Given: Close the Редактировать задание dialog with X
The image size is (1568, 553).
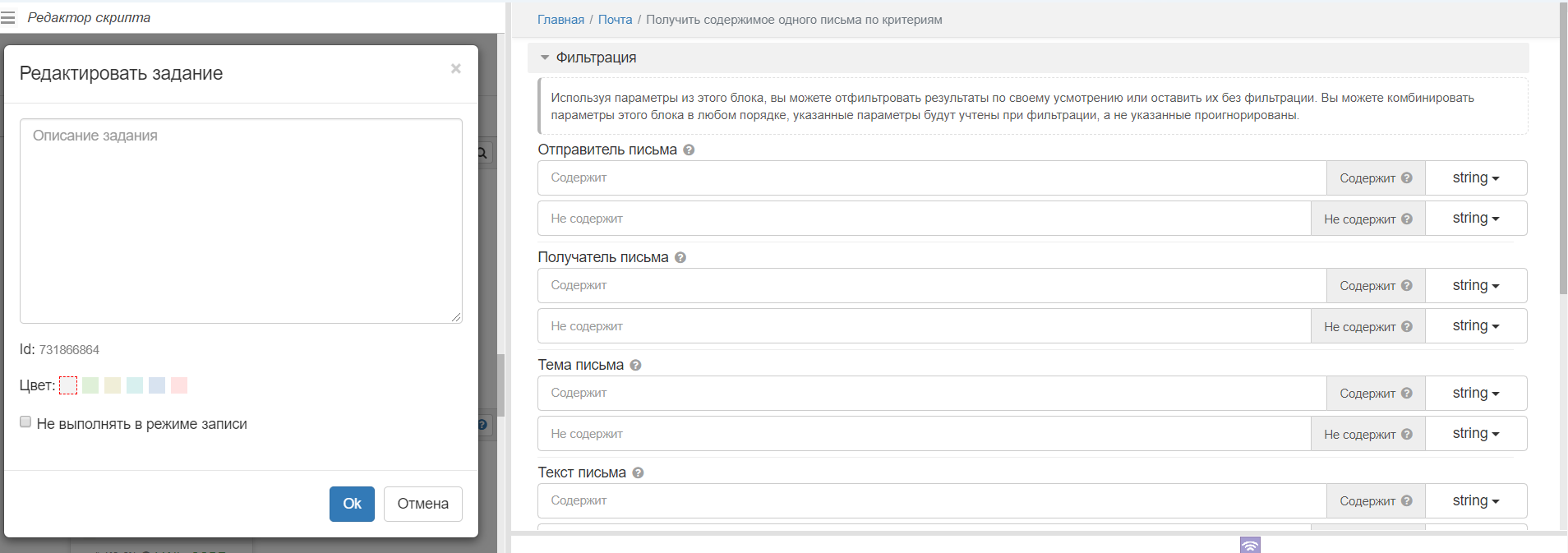Looking at the screenshot, I should (x=455, y=69).
